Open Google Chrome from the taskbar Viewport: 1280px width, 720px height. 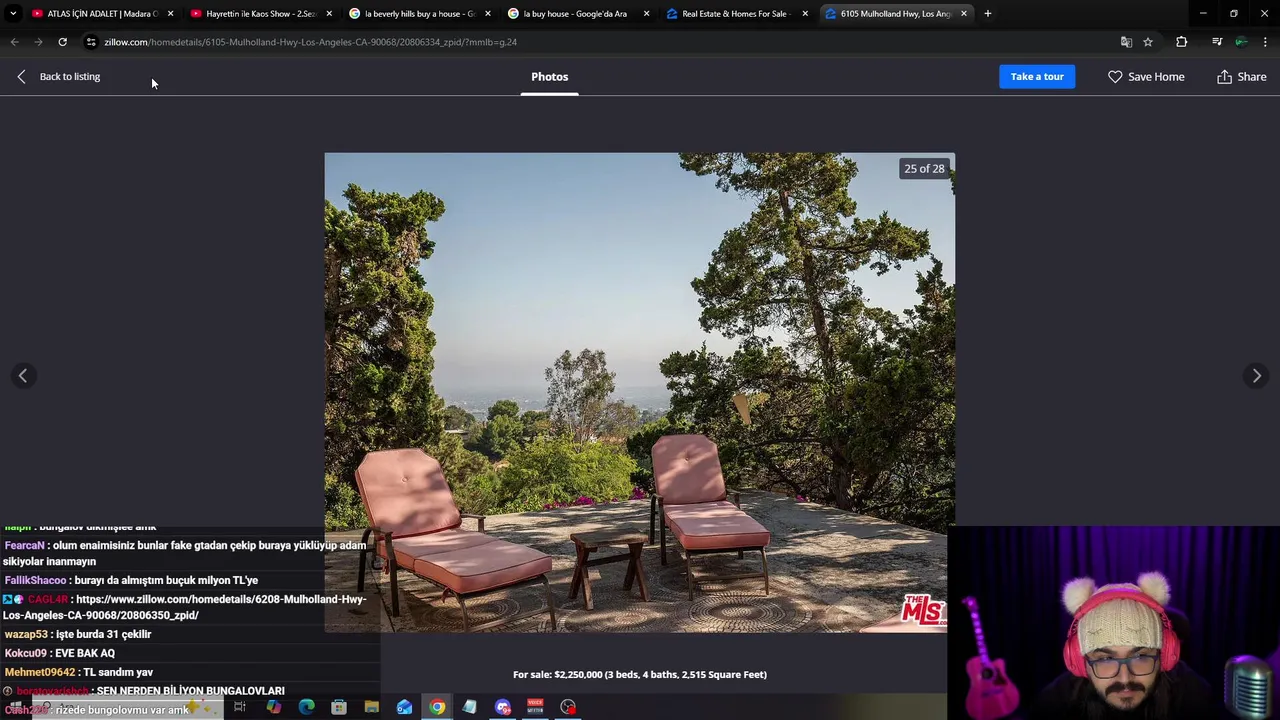click(437, 707)
